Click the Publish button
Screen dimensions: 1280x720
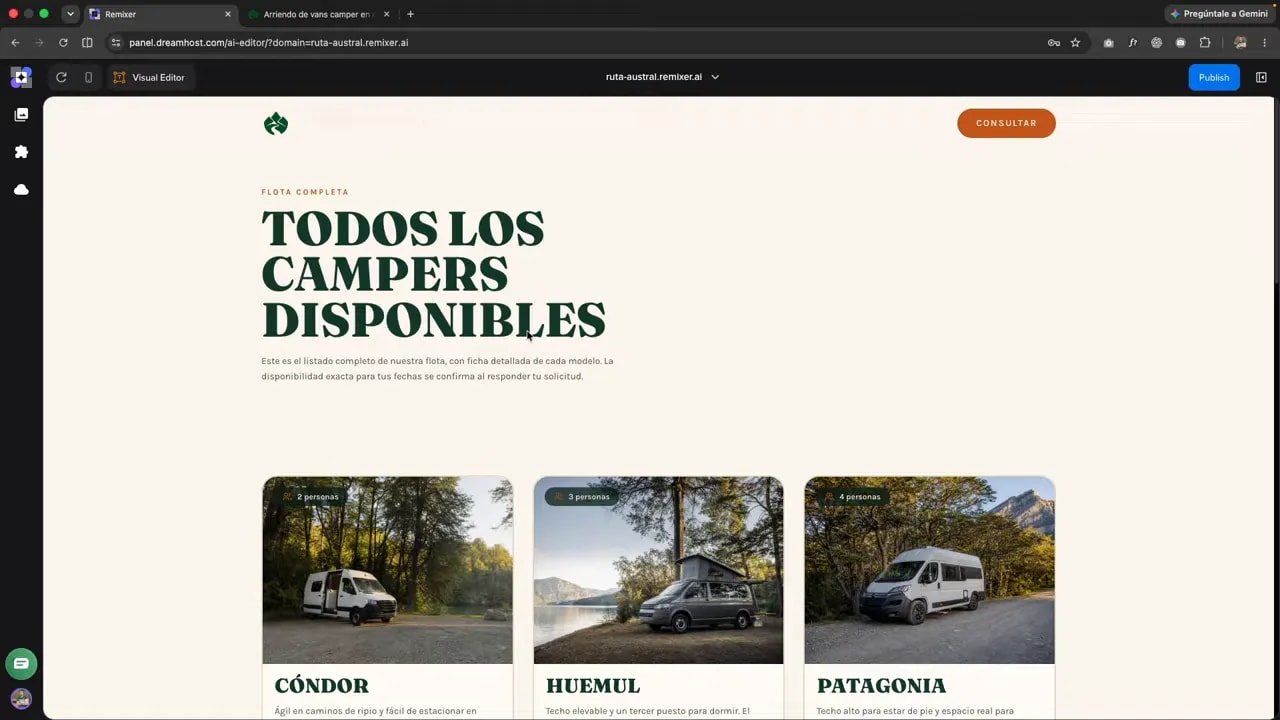(x=1214, y=77)
